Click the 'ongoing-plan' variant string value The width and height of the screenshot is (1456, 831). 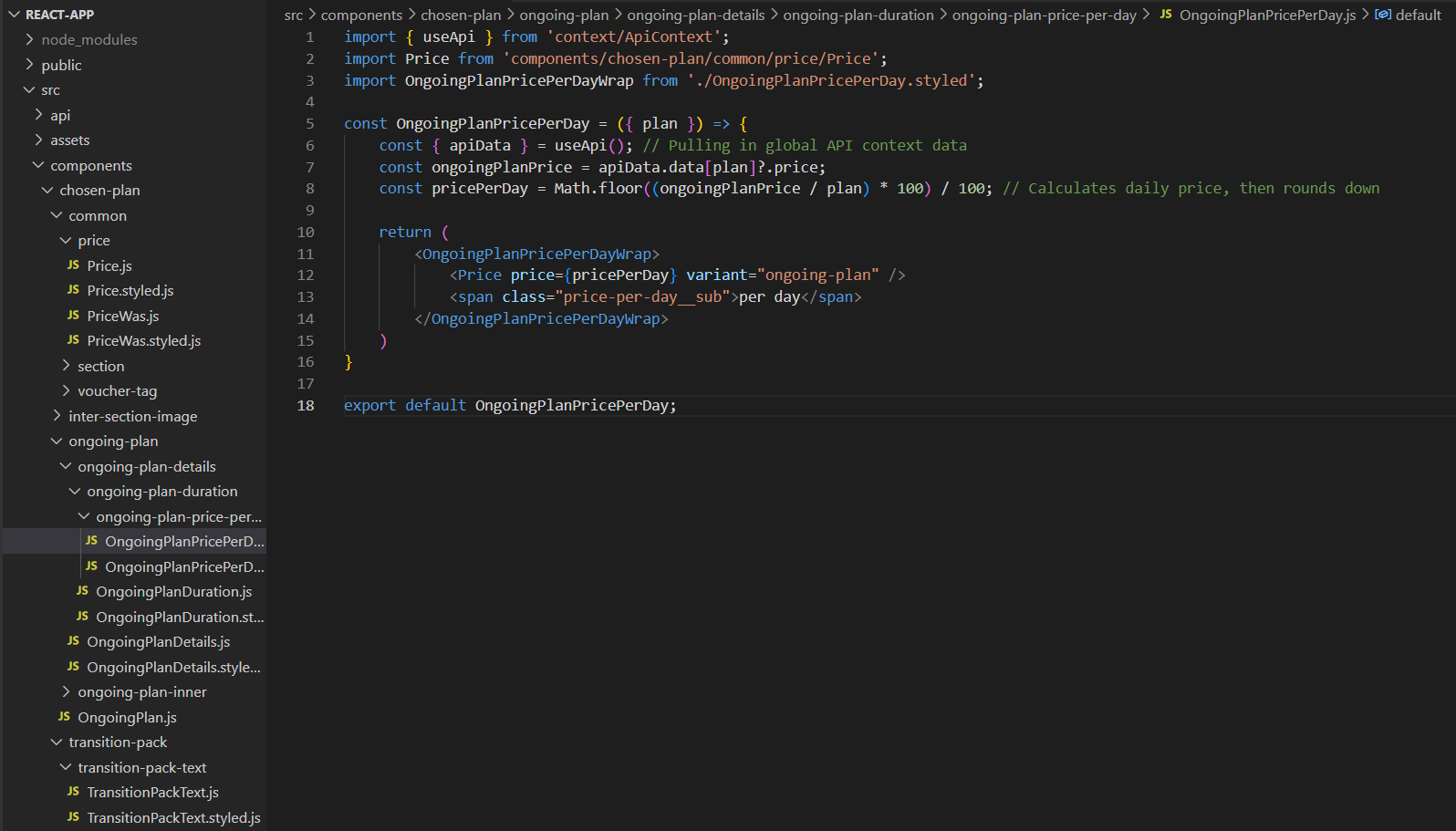point(818,275)
